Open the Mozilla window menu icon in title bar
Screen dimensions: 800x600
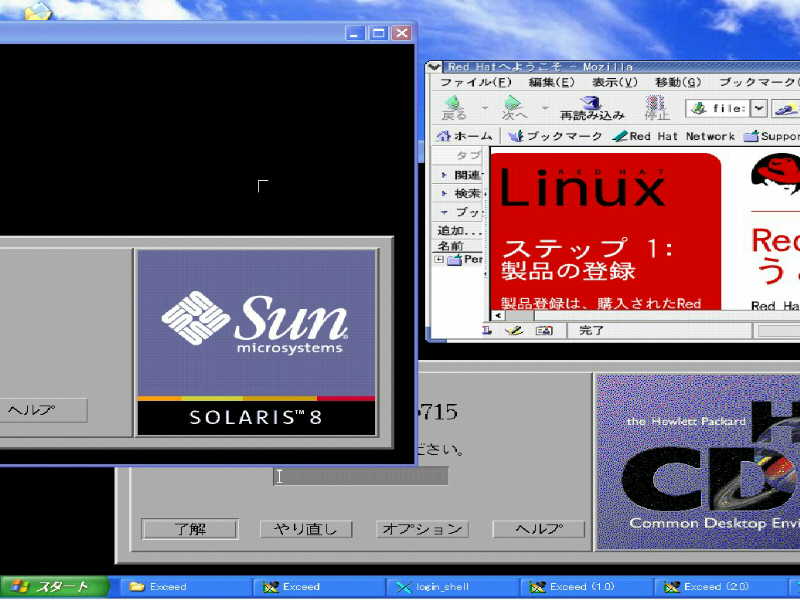[434, 67]
